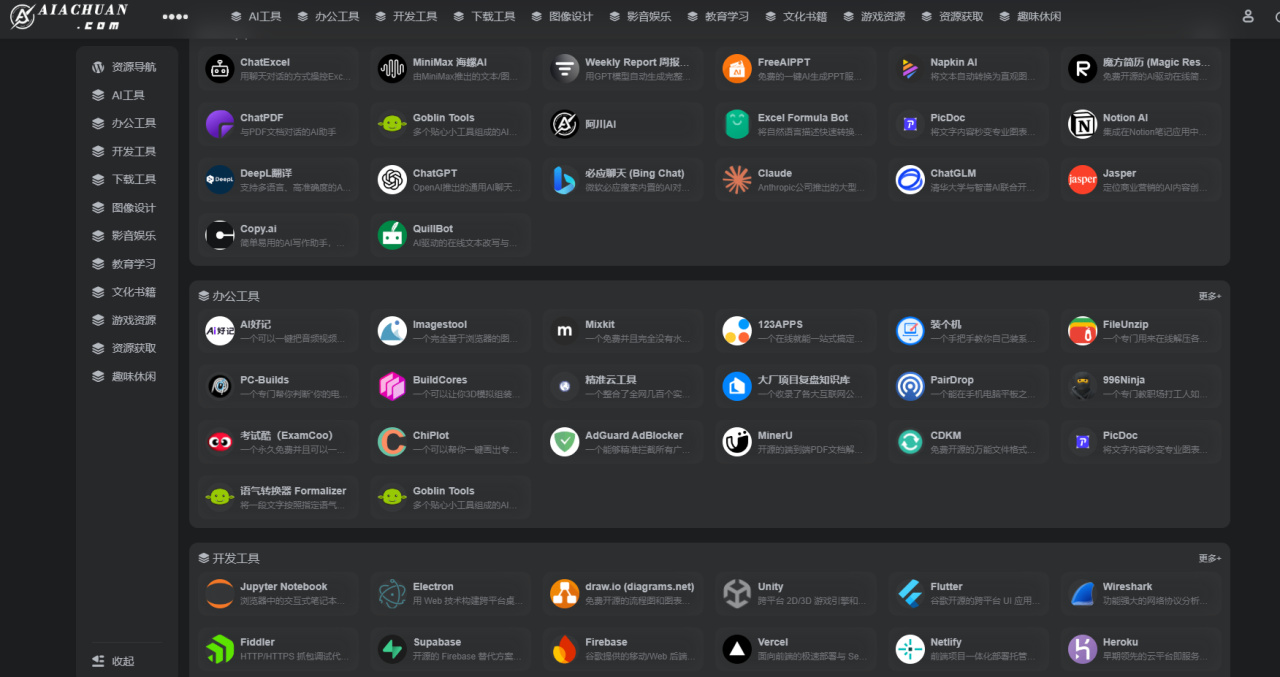
Task: Open the Bing Chat icon
Action: tap(565, 180)
